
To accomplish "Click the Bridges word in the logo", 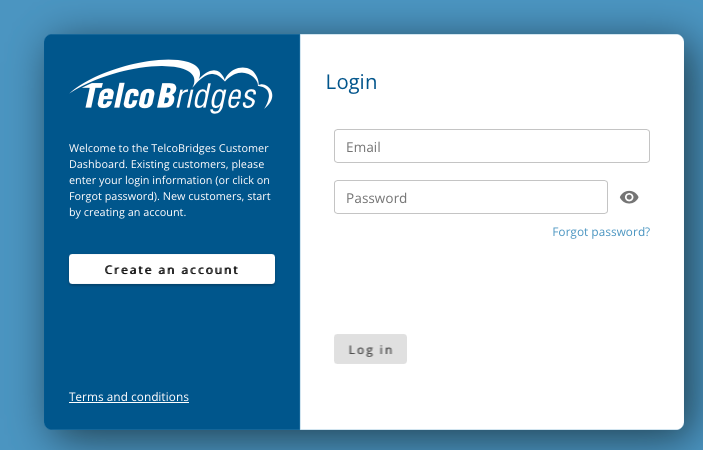I will pyautogui.click(x=207, y=97).
